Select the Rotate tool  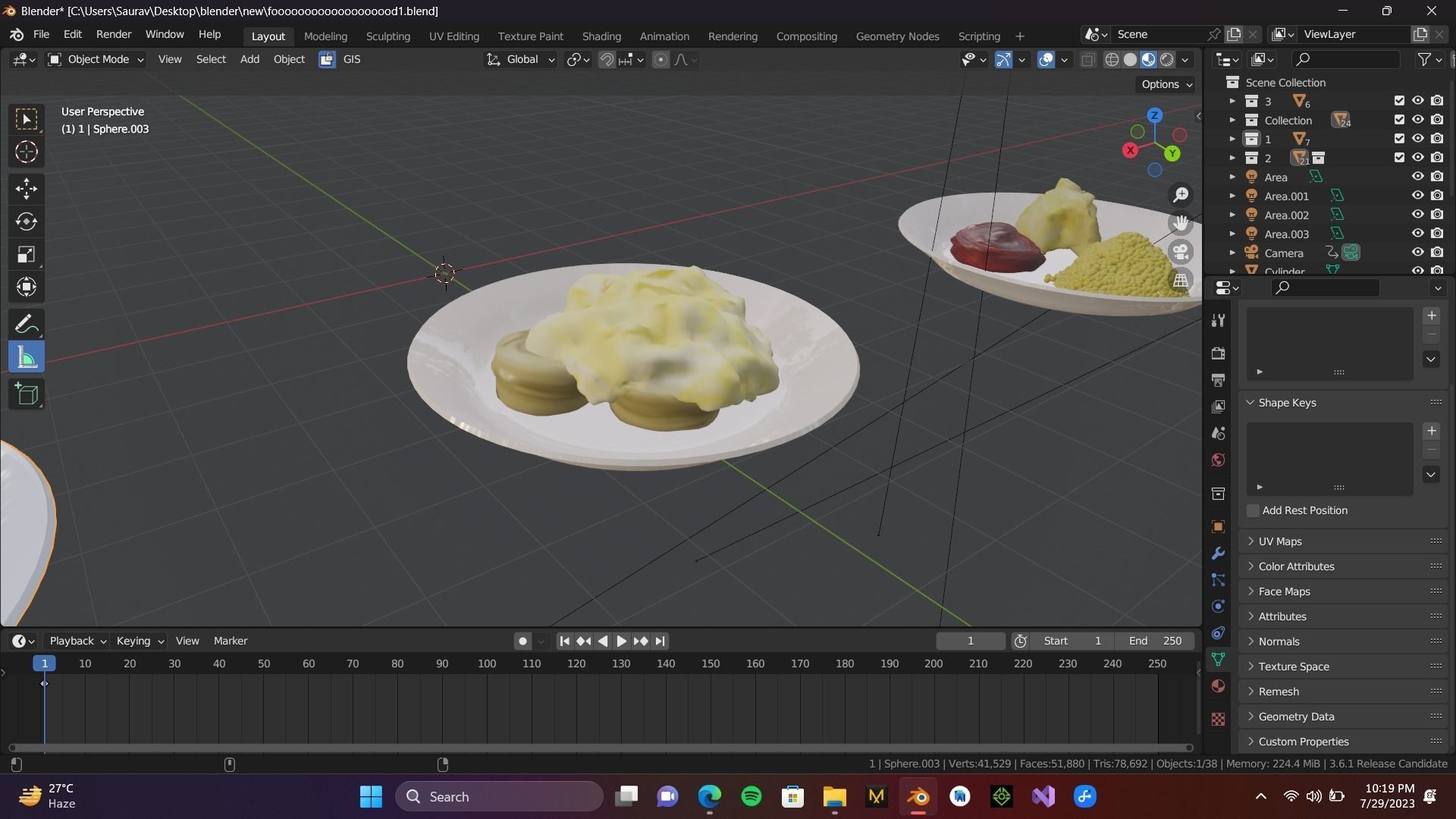(x=27, y=221)
